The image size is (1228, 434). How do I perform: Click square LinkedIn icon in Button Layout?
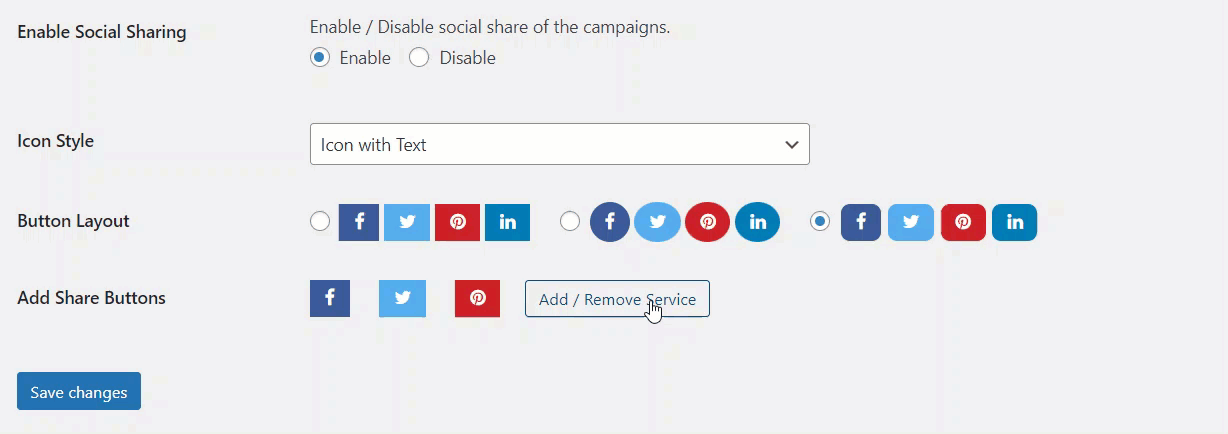(x=507, y=222)
